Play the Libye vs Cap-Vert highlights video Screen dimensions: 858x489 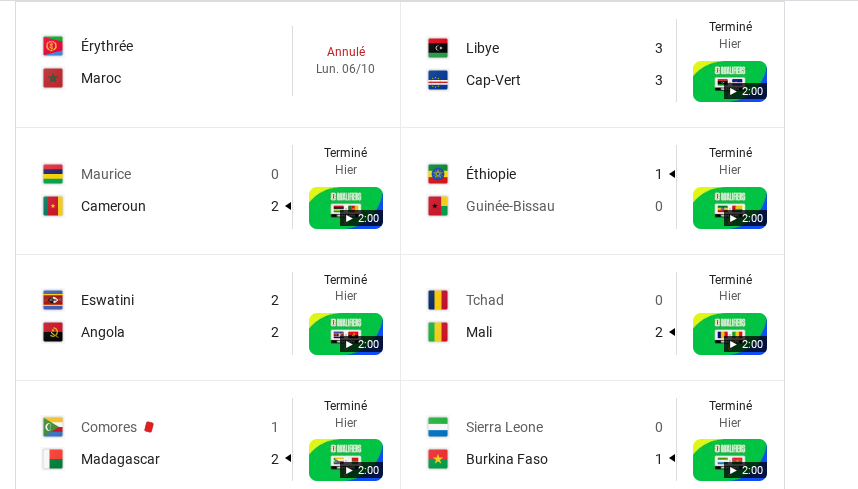click(730, 81)
